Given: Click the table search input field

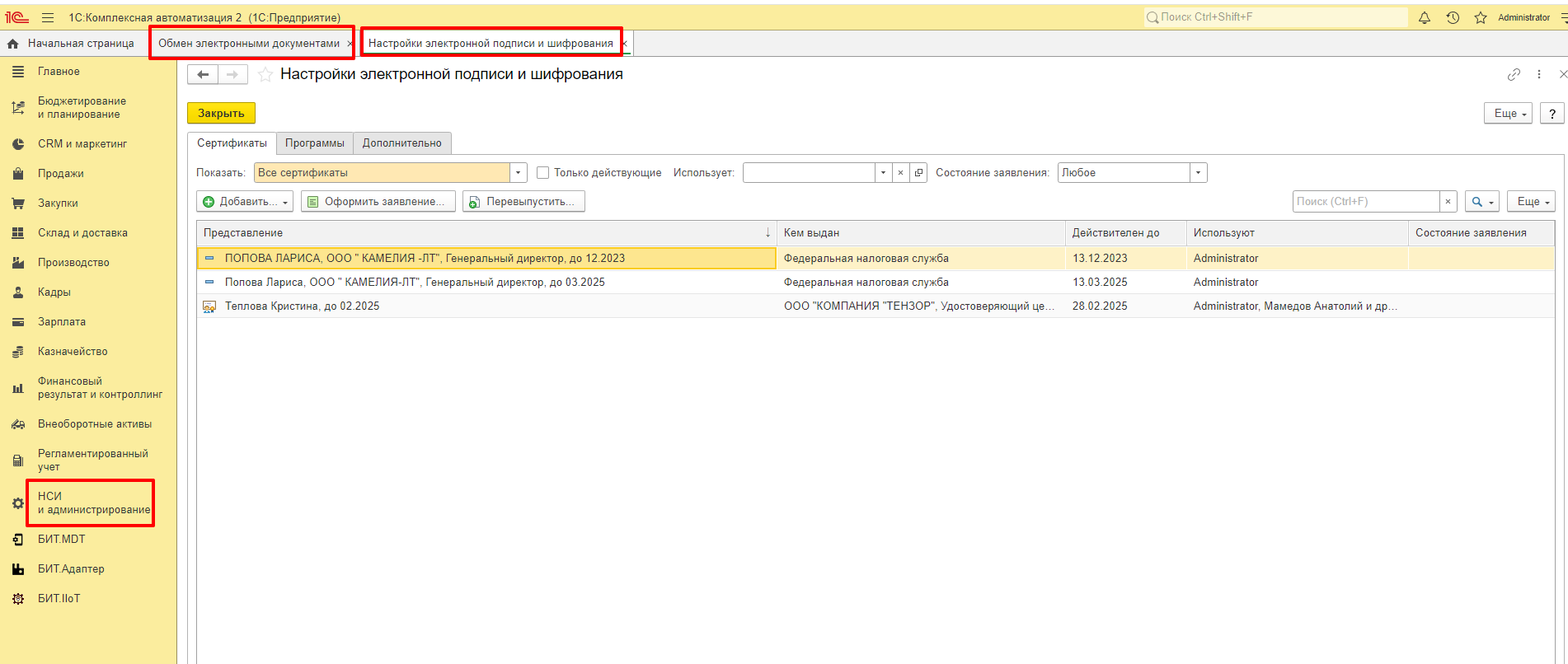Looking at the screenshot, I should [1365, 202].
